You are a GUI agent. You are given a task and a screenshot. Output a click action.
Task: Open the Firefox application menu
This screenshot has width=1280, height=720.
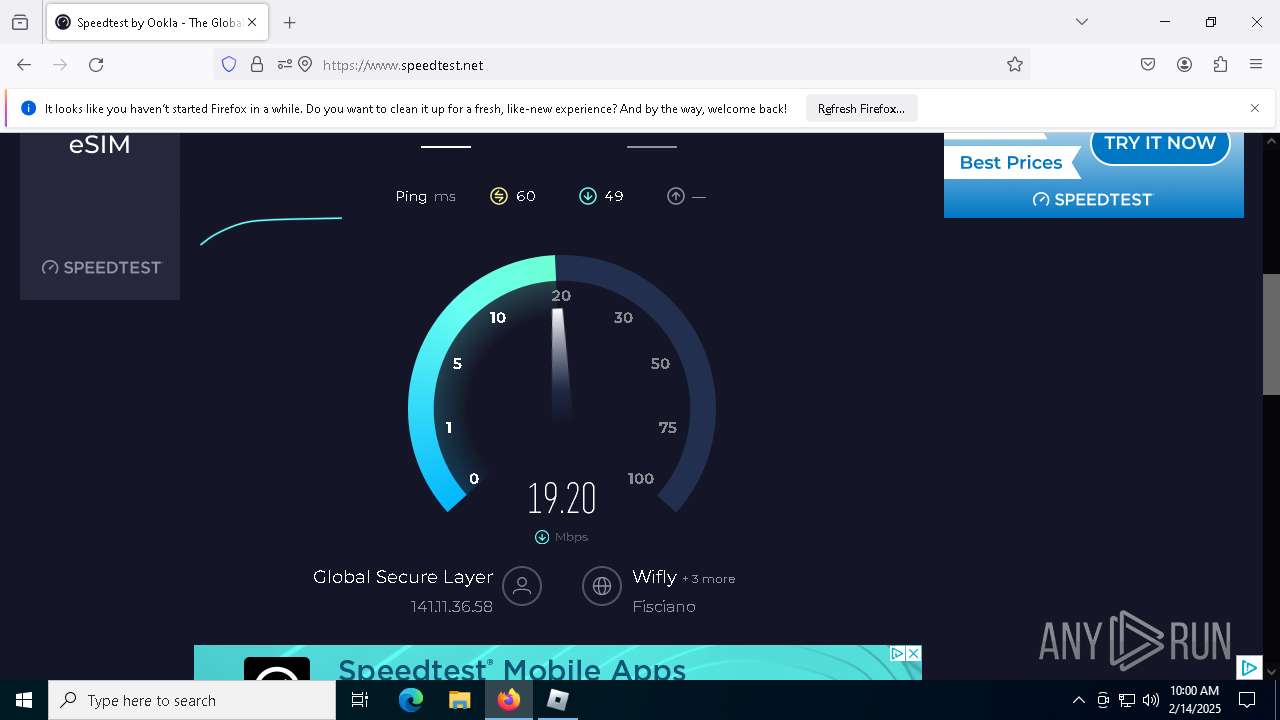pyautogui.click(x=1256, y=64)
